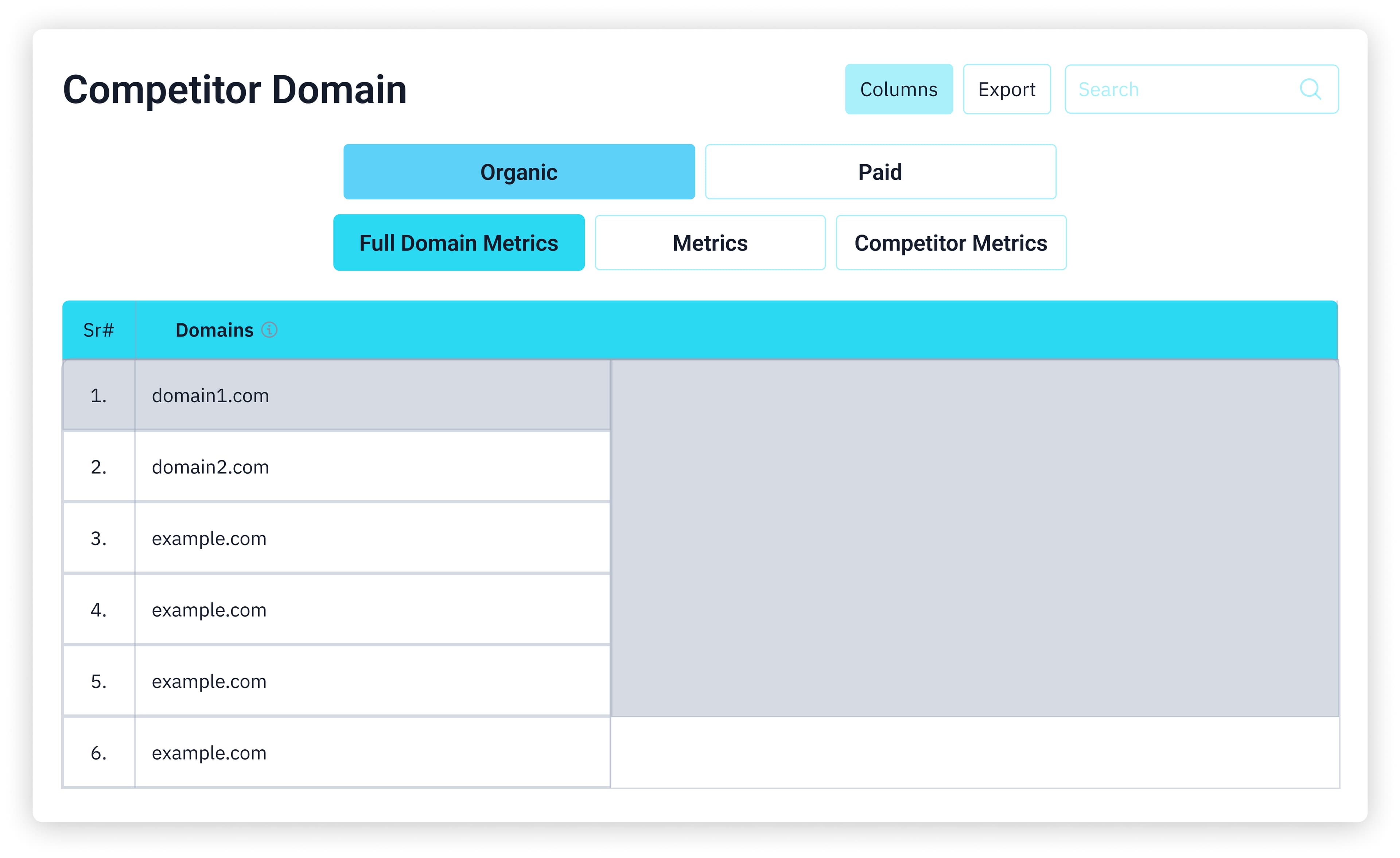Screen dimensions: 1400x858
Task: Switch to the Paid tab
Action: (880, 172)
